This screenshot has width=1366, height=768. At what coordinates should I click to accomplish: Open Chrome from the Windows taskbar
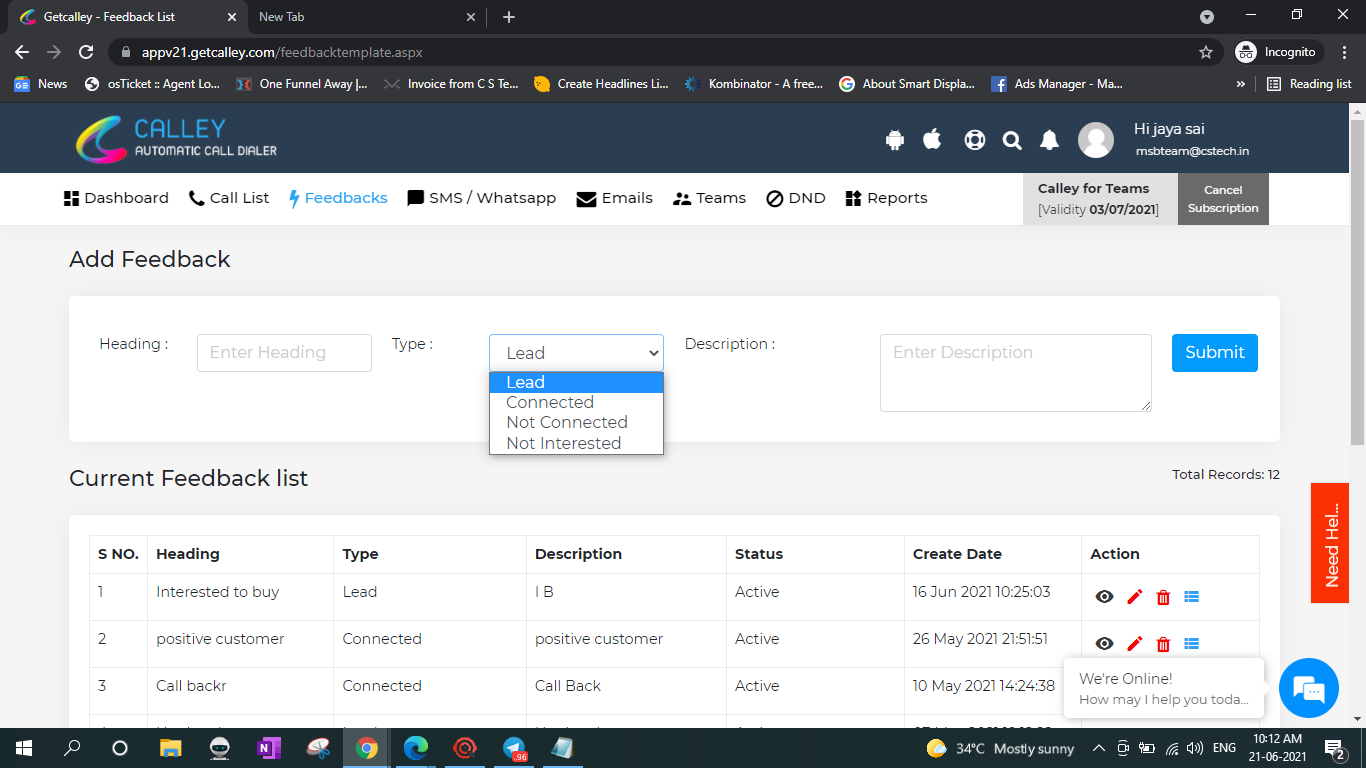(x=367, y=748)
